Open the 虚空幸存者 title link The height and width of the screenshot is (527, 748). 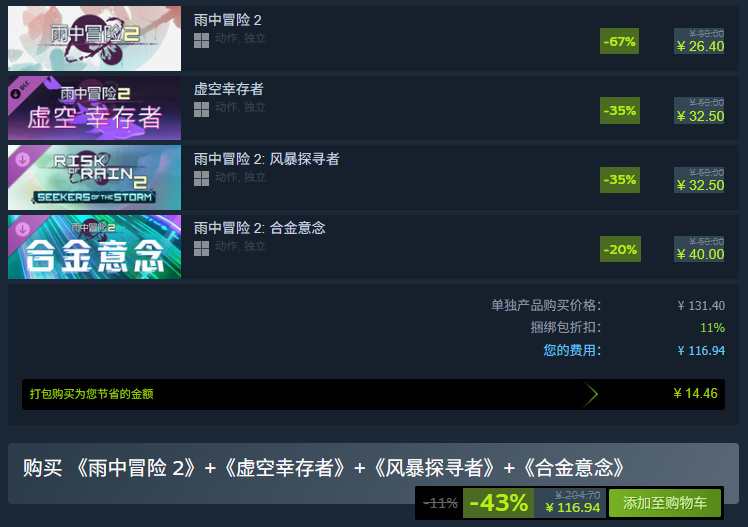tap(229, 89)
